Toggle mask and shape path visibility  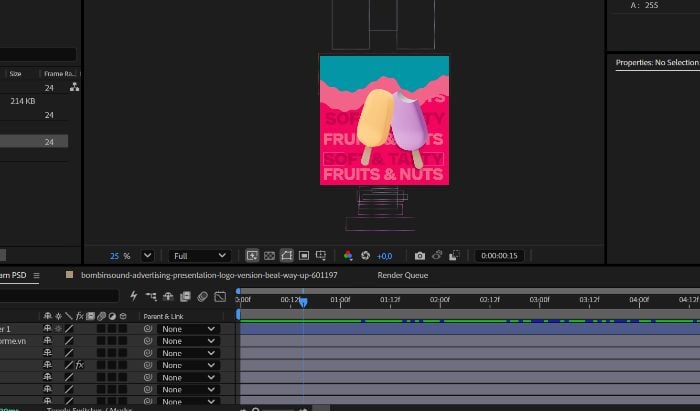[x=287, y=255]
